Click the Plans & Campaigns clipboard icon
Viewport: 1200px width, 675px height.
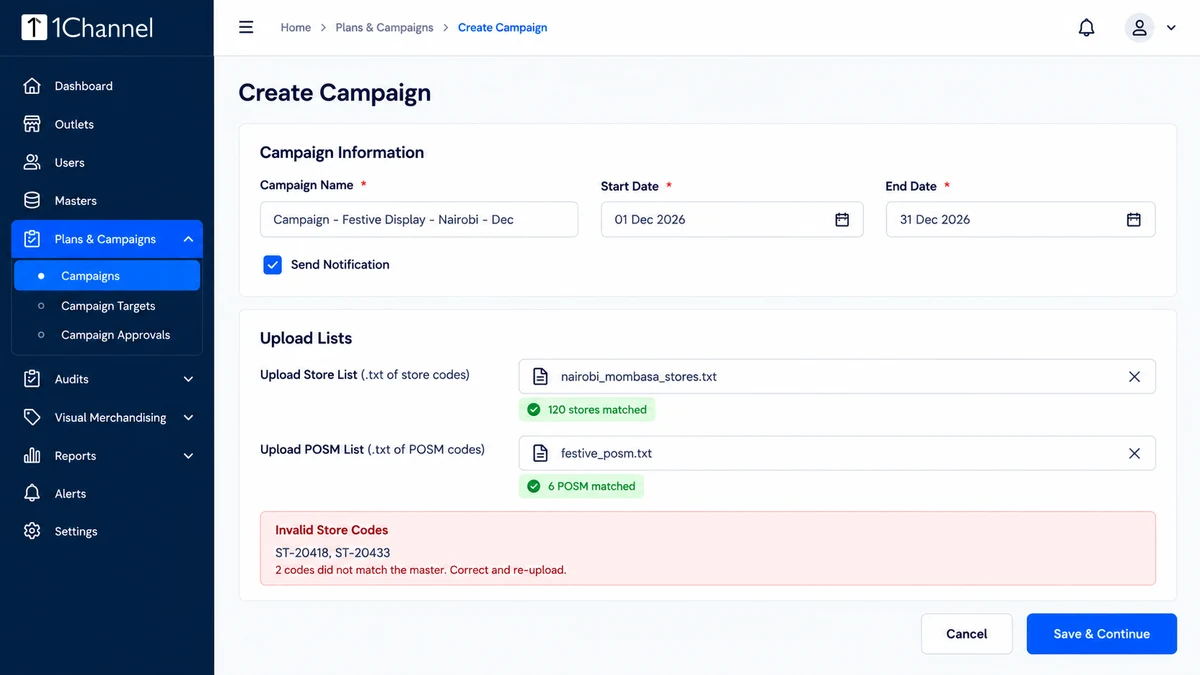(x=32, y=239)
